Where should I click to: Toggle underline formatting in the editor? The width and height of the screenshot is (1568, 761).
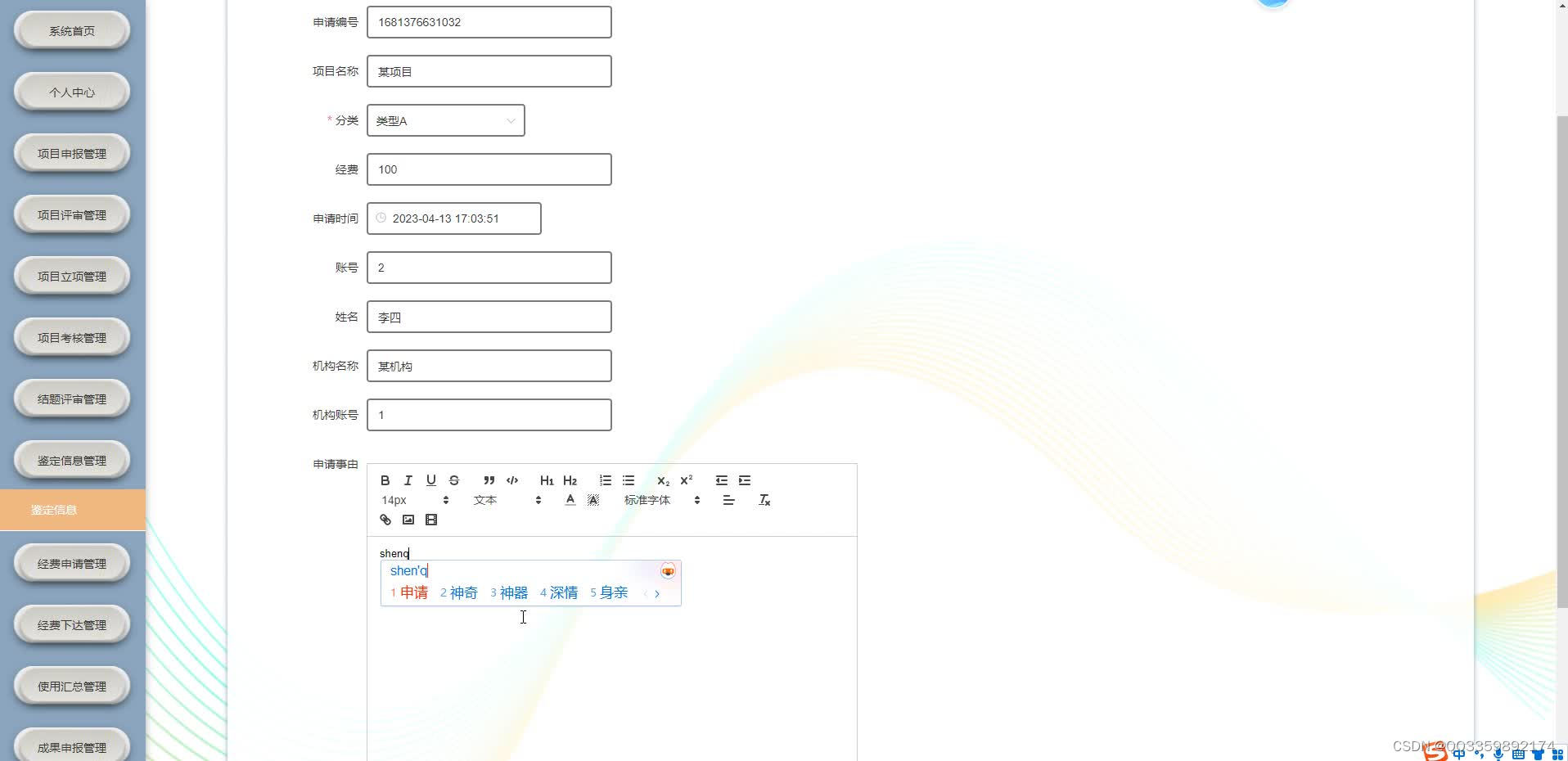click(x=430, y=480)
